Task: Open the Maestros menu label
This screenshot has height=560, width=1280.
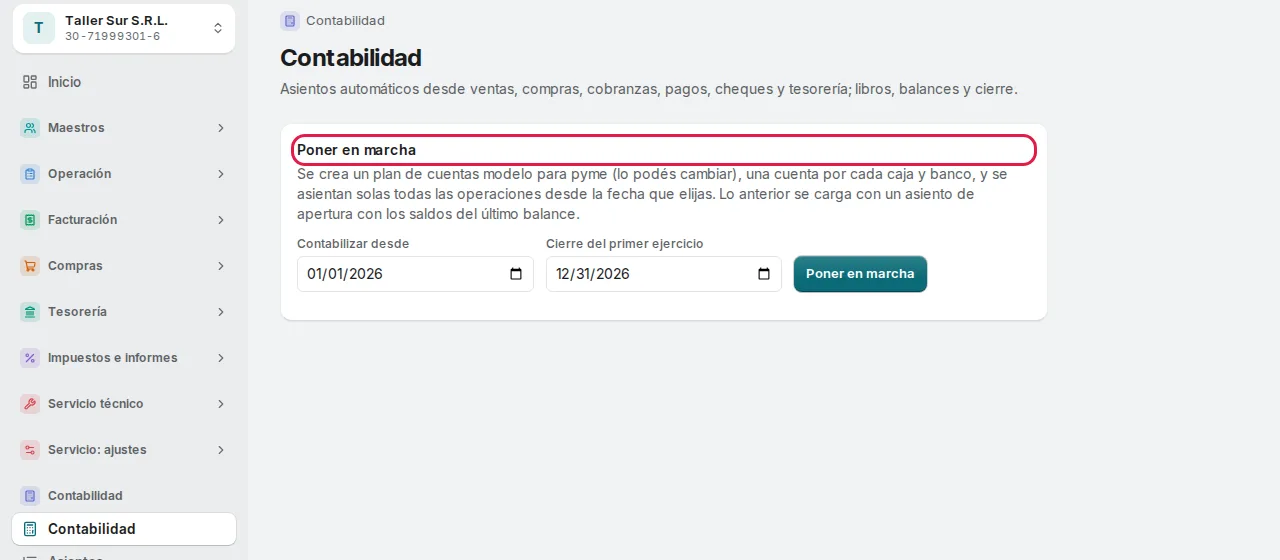Action: (x=76, y=128)
